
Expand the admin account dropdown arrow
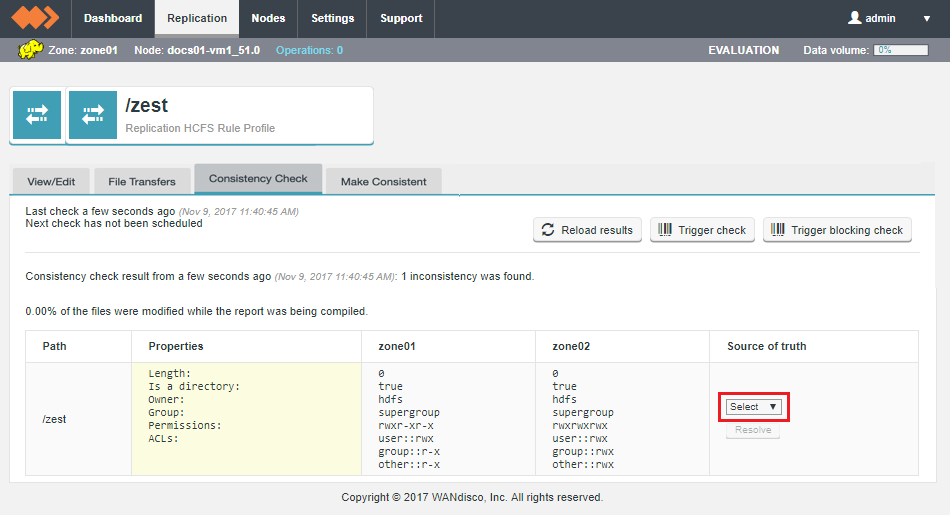[x=926, y=19]
